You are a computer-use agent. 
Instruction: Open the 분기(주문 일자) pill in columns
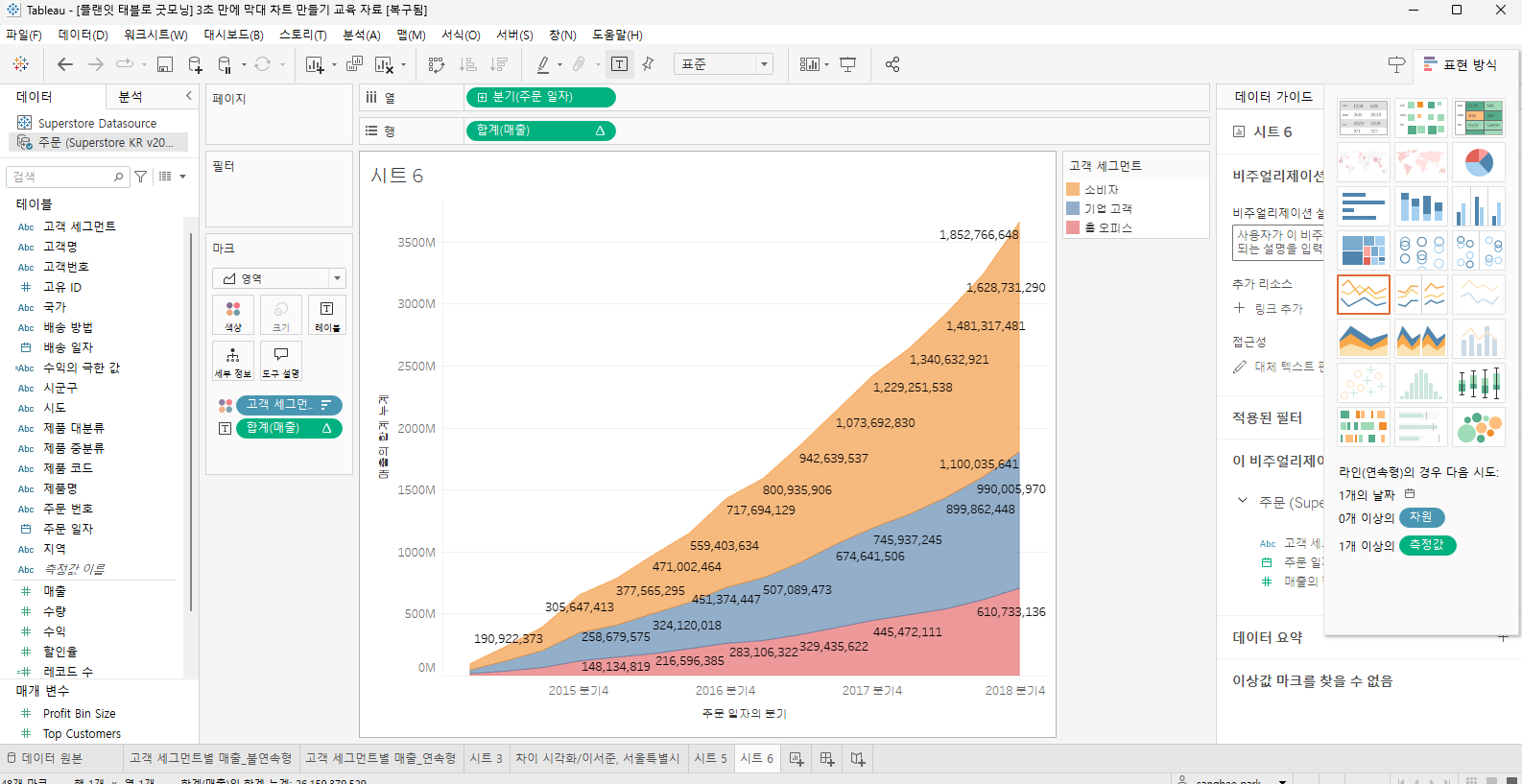(x=540, y=97)
